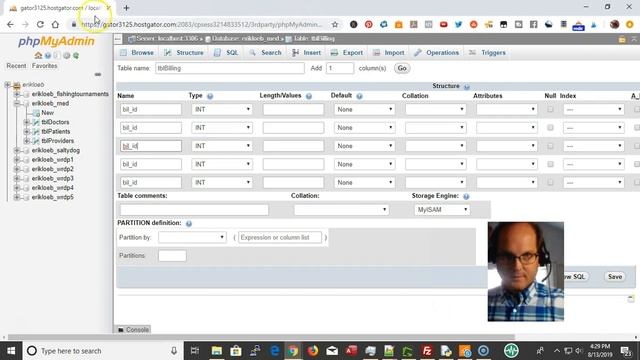Viewport: 640px width, 360px height.
Task: Open the Search tab
Action: coord(265,53)
